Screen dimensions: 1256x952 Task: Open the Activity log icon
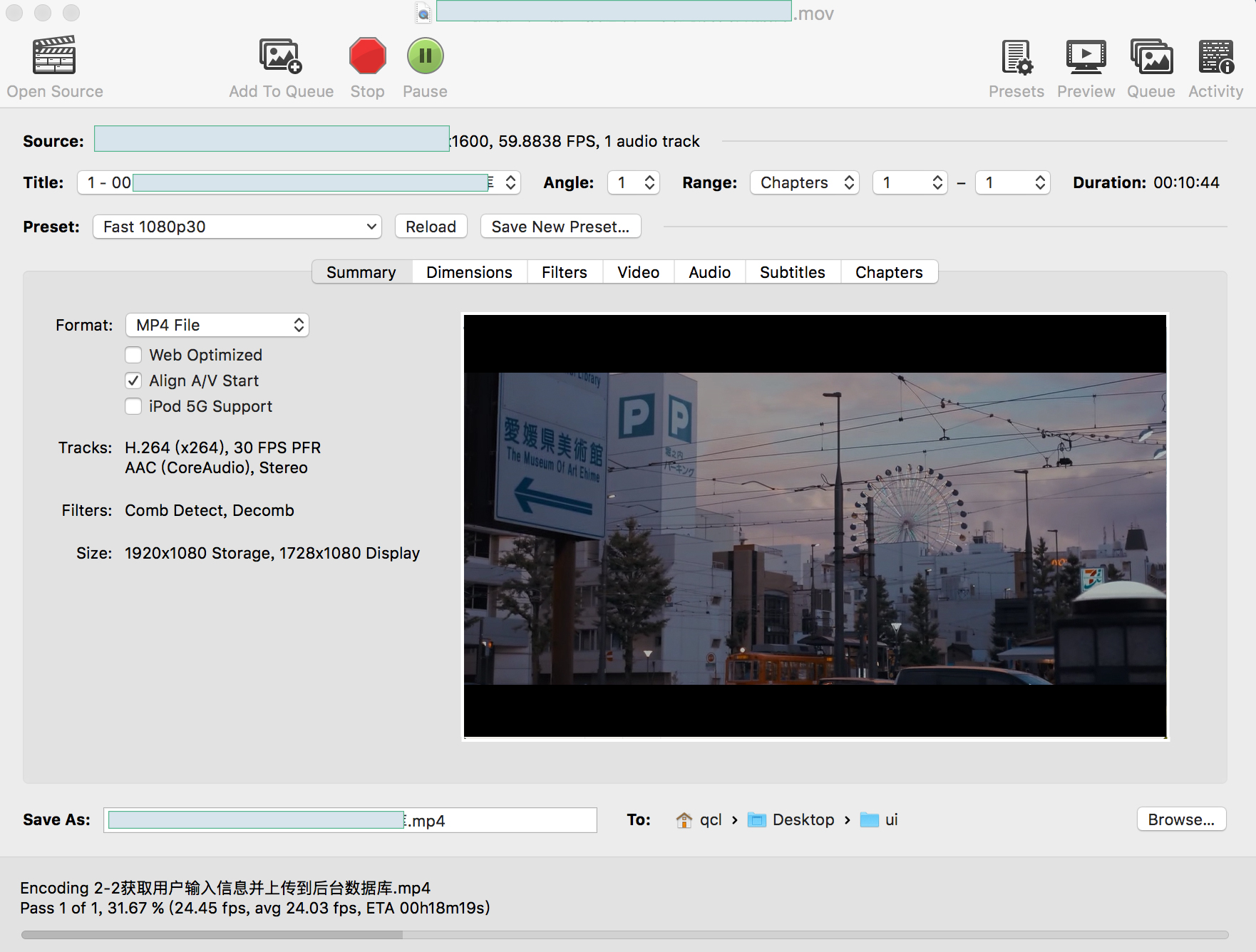(x=1216, y=57)
